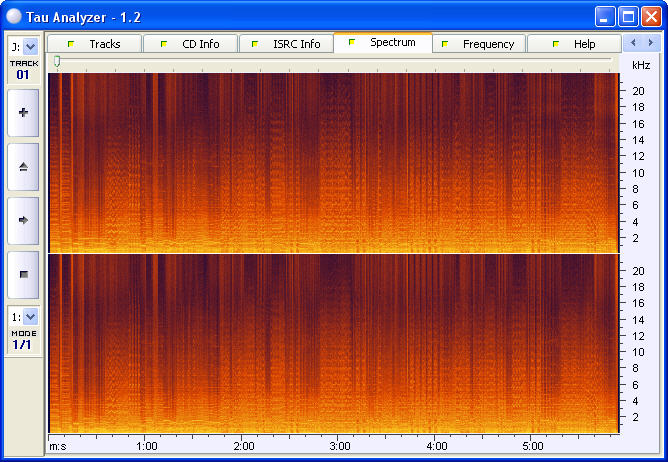Open the J: drive selection dropdown
Image resolution: width=668 pixels, height=462 pixels.
coord(30,46)
